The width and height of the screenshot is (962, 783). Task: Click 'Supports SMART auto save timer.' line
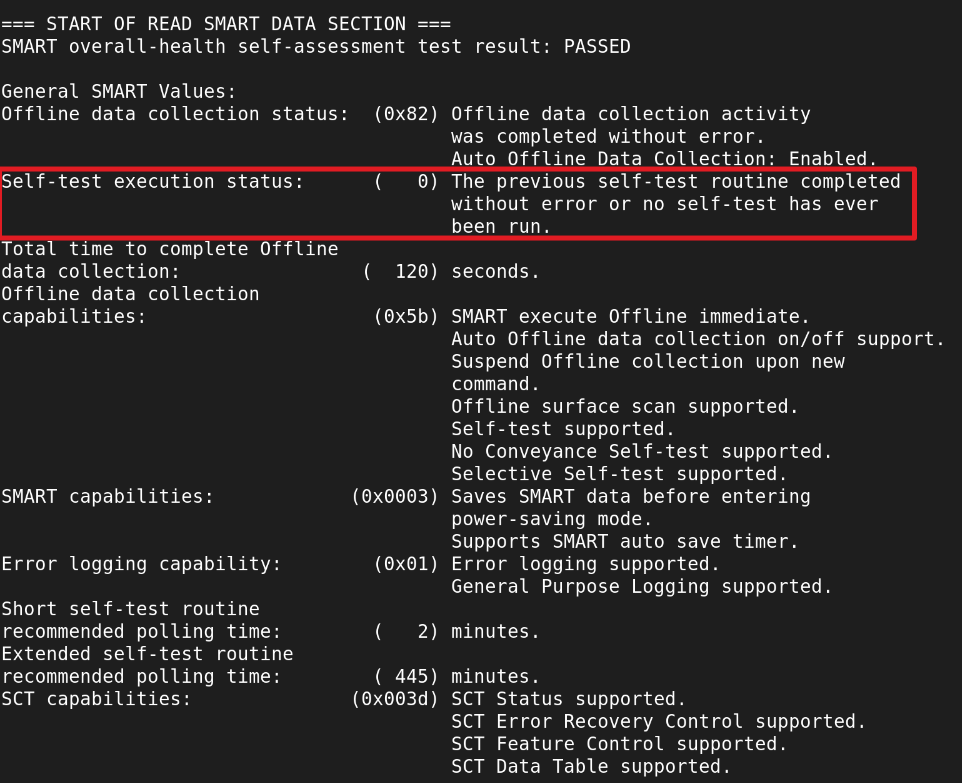[x=625, y=541]
